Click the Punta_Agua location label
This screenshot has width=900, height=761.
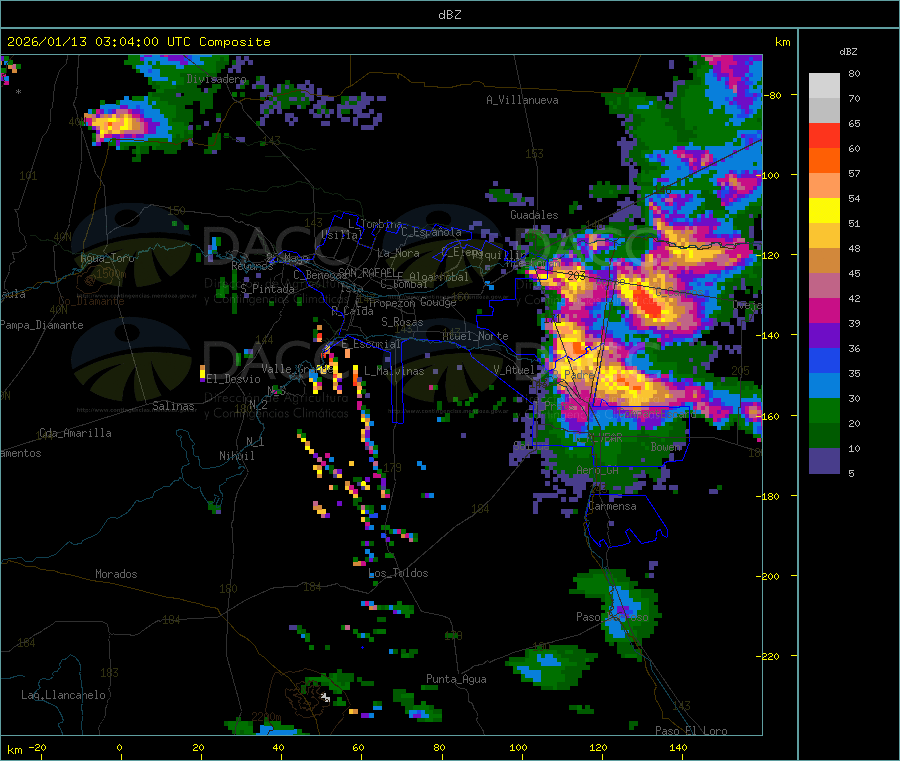click(456, 679)
